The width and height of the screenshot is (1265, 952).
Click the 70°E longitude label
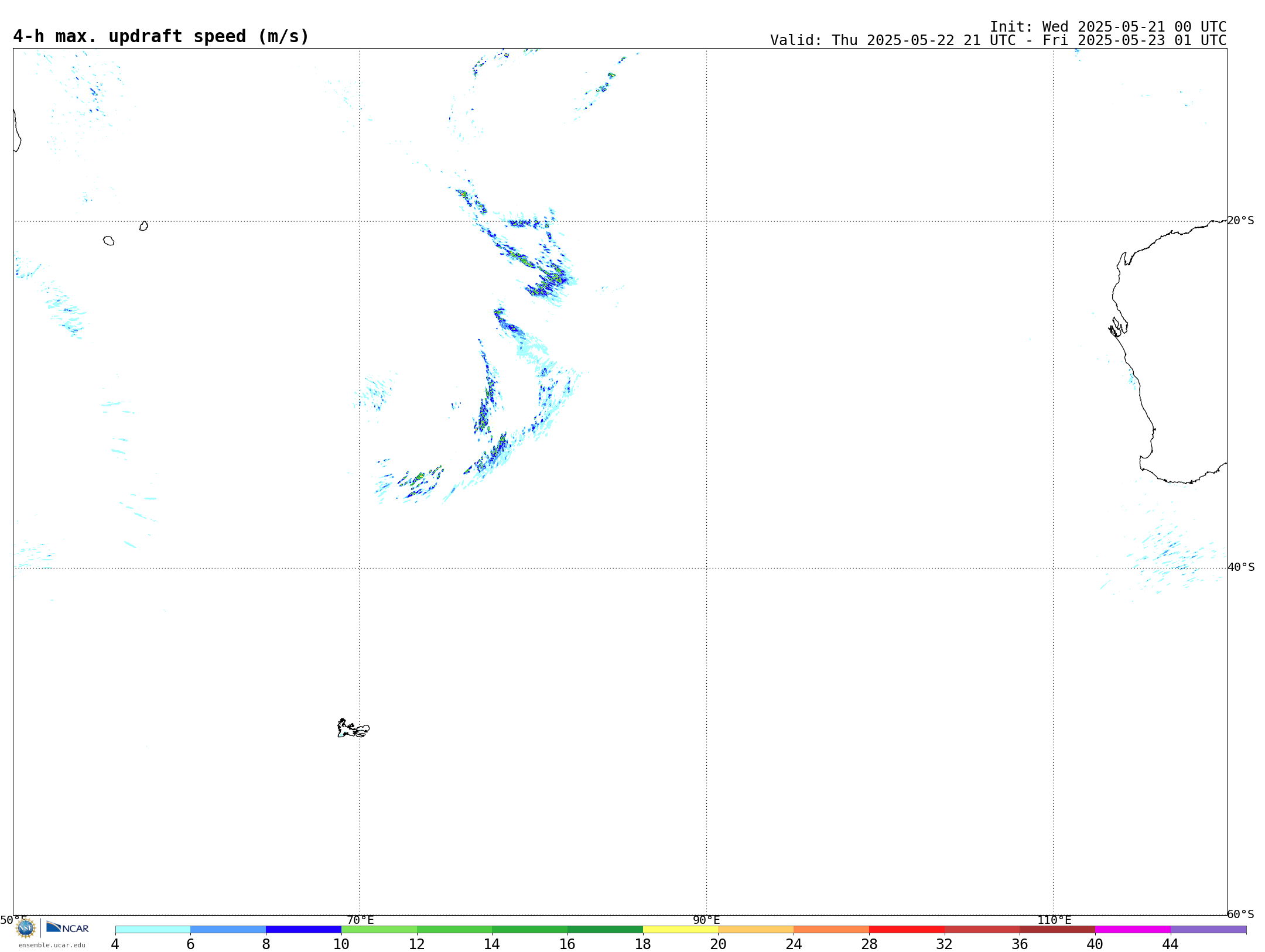[360, 920]
